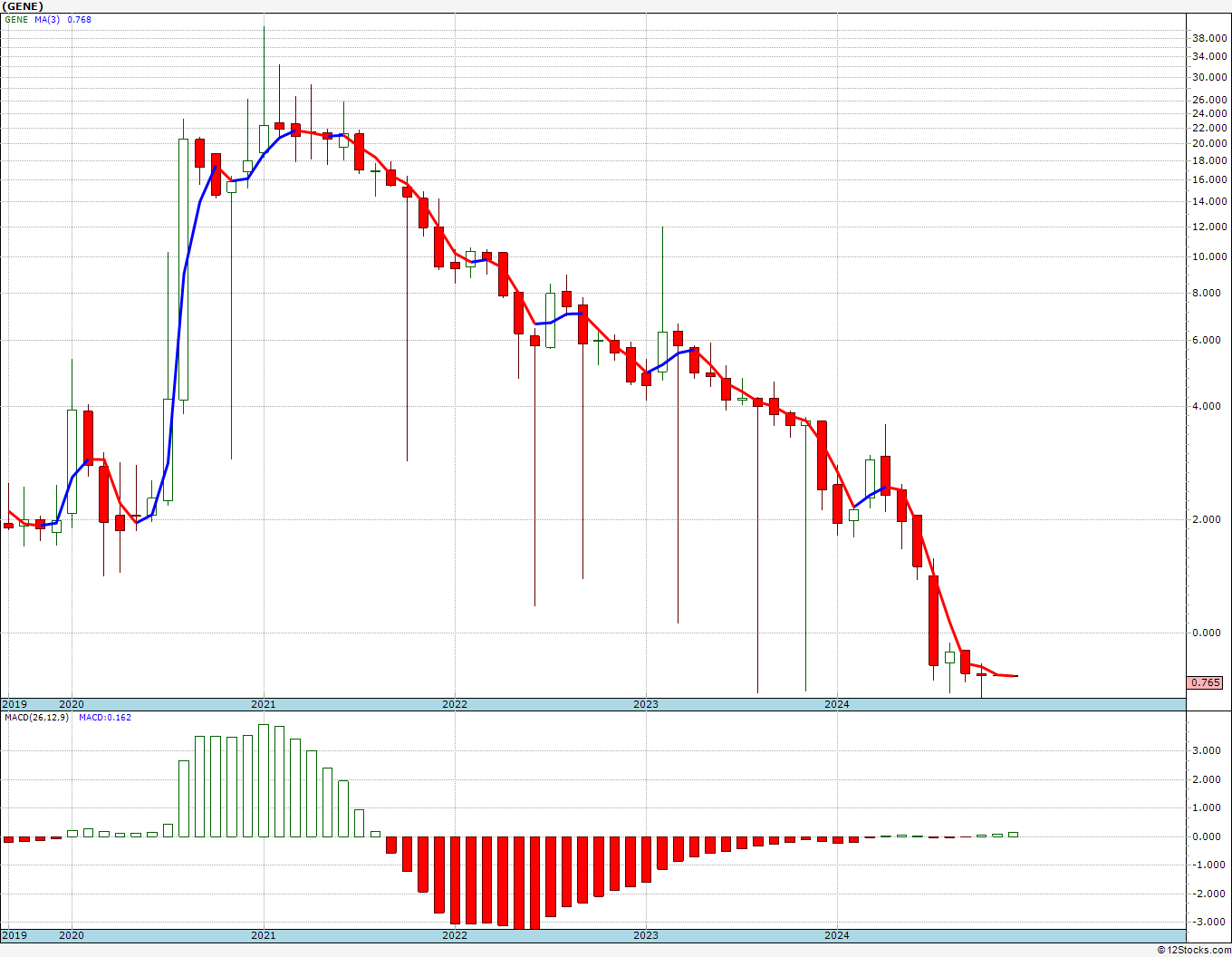Click the -3.000 label on the MACD axis
1232x957 pixels.
coord(1210,922)
